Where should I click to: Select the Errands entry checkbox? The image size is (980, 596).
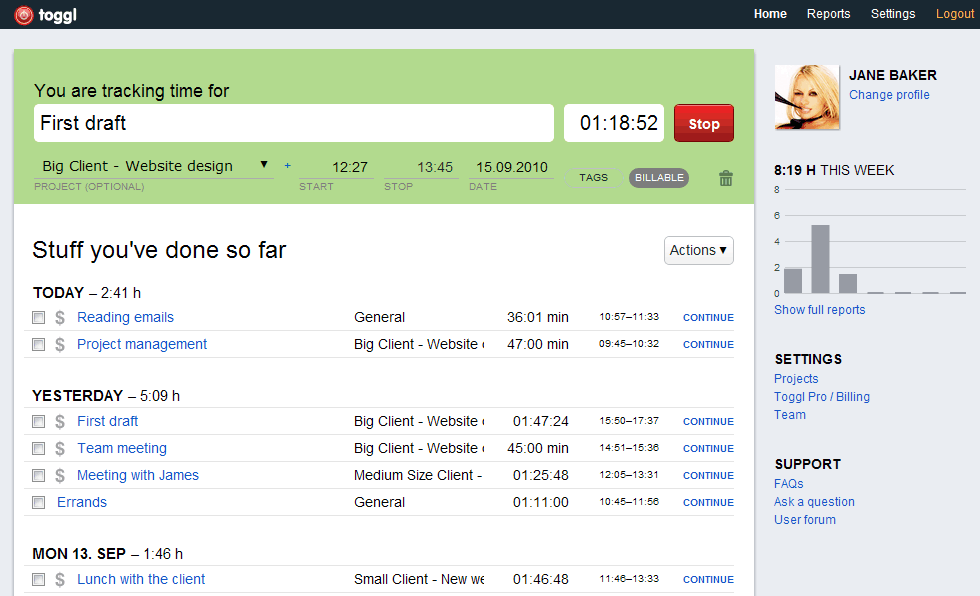coord(38,503)
